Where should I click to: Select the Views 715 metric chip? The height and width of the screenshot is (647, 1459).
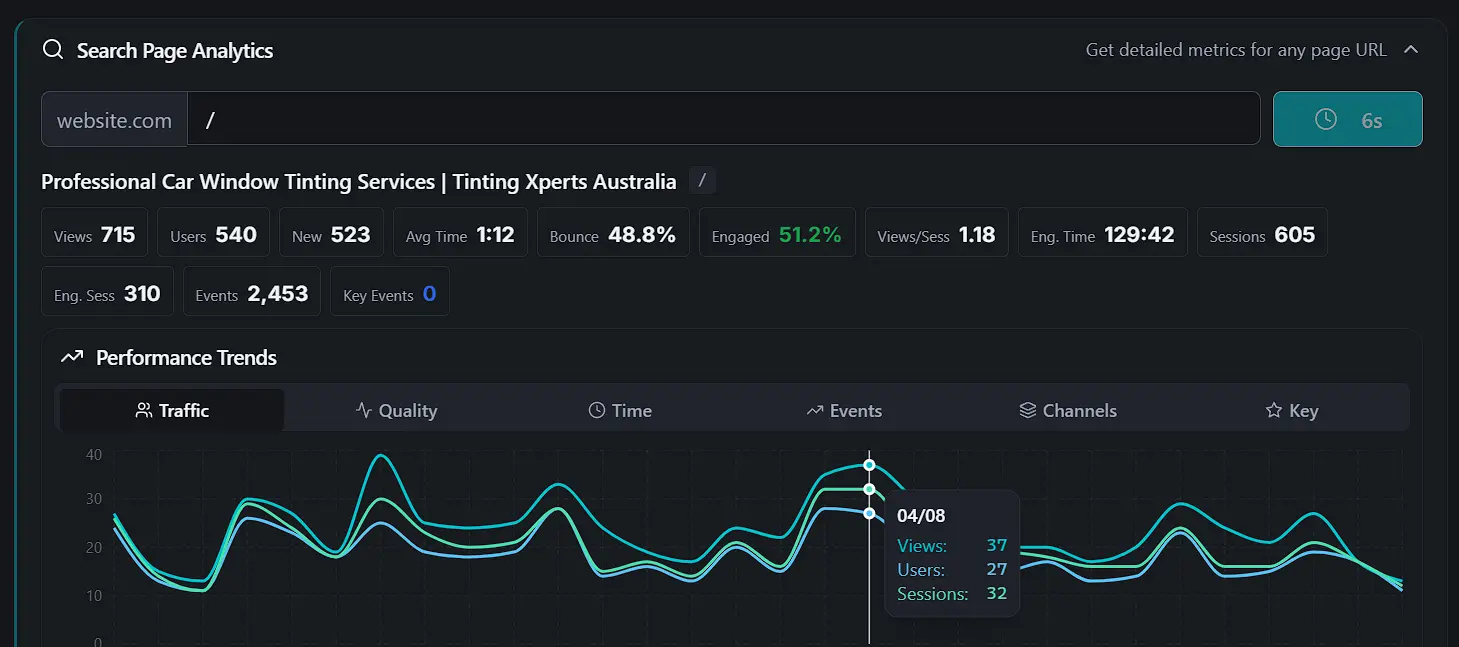tap(94, 232)
